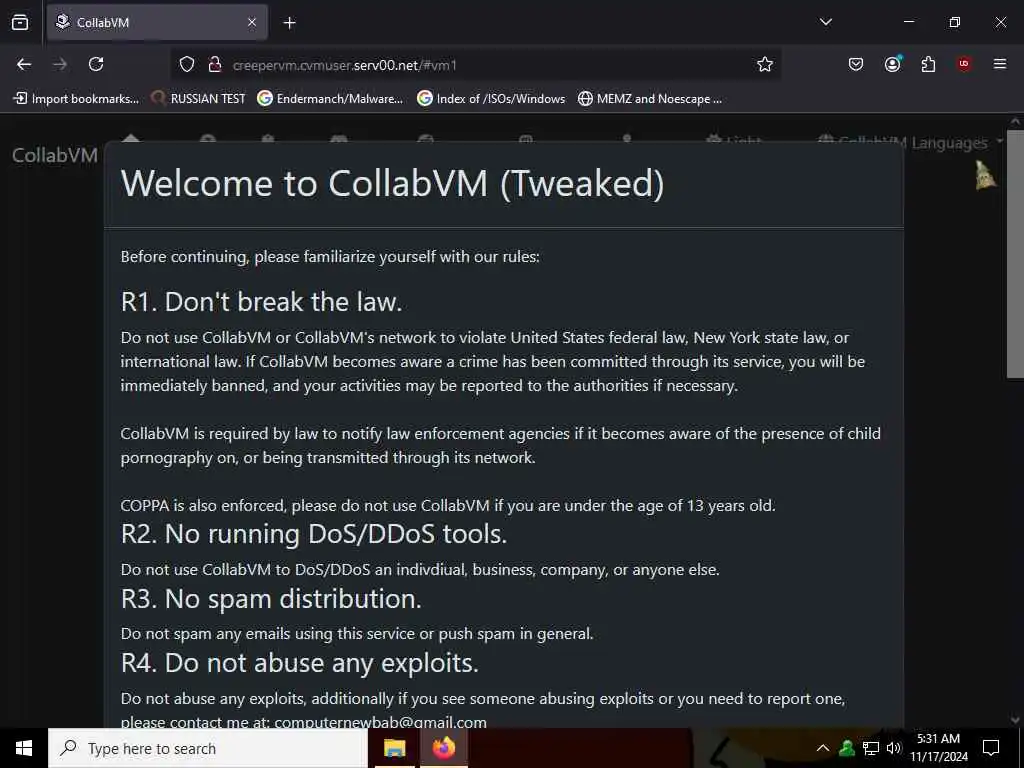
Task: Click the R3. No spam distribution. heading
Action: pos(271,599)
